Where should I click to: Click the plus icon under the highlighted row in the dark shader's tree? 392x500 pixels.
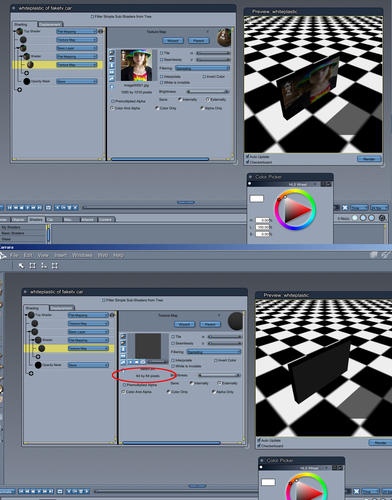[38, 357]
